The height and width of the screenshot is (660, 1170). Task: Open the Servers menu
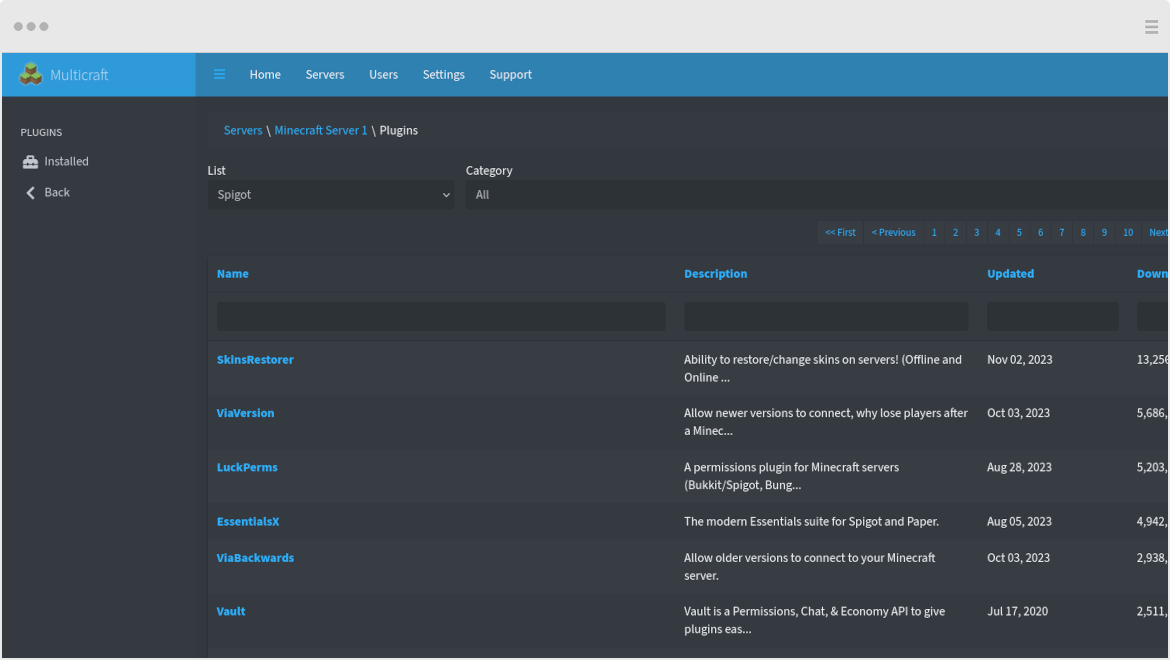pyautogui.click(x=325, y=75)
